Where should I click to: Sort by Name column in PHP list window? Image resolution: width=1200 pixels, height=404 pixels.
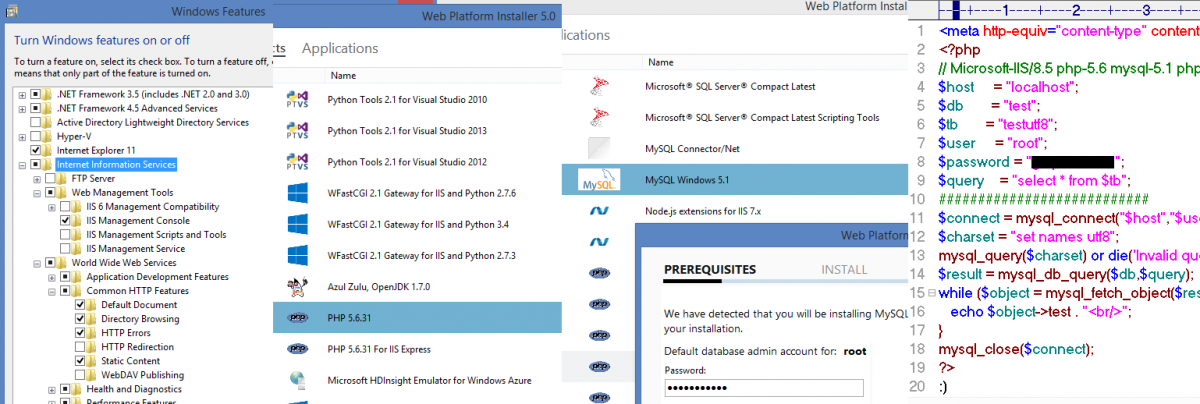coord(343,75)
